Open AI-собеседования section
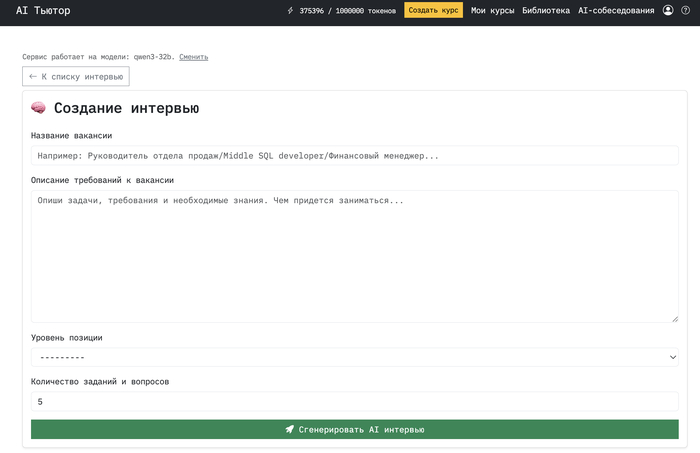This screenshot has height=453, width=700. click(616, 10)
